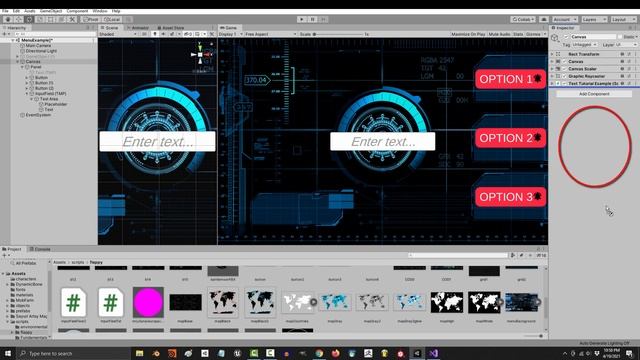The image size is (640, 360).
Task: Click the Pause button in the toolbar
Action: coord(313,19)
